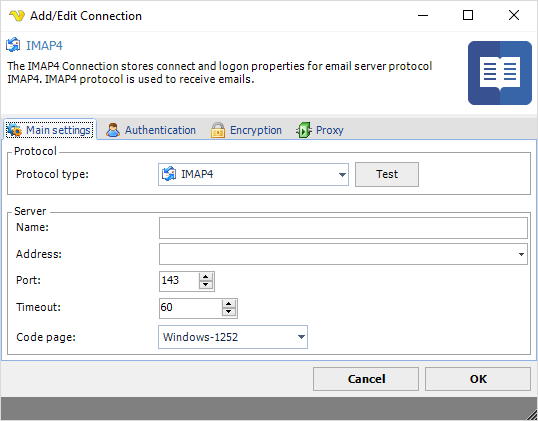Open the Encryption tab
Image resolution: width=538 pixels, height=421 pixels.
coord(246,130)
